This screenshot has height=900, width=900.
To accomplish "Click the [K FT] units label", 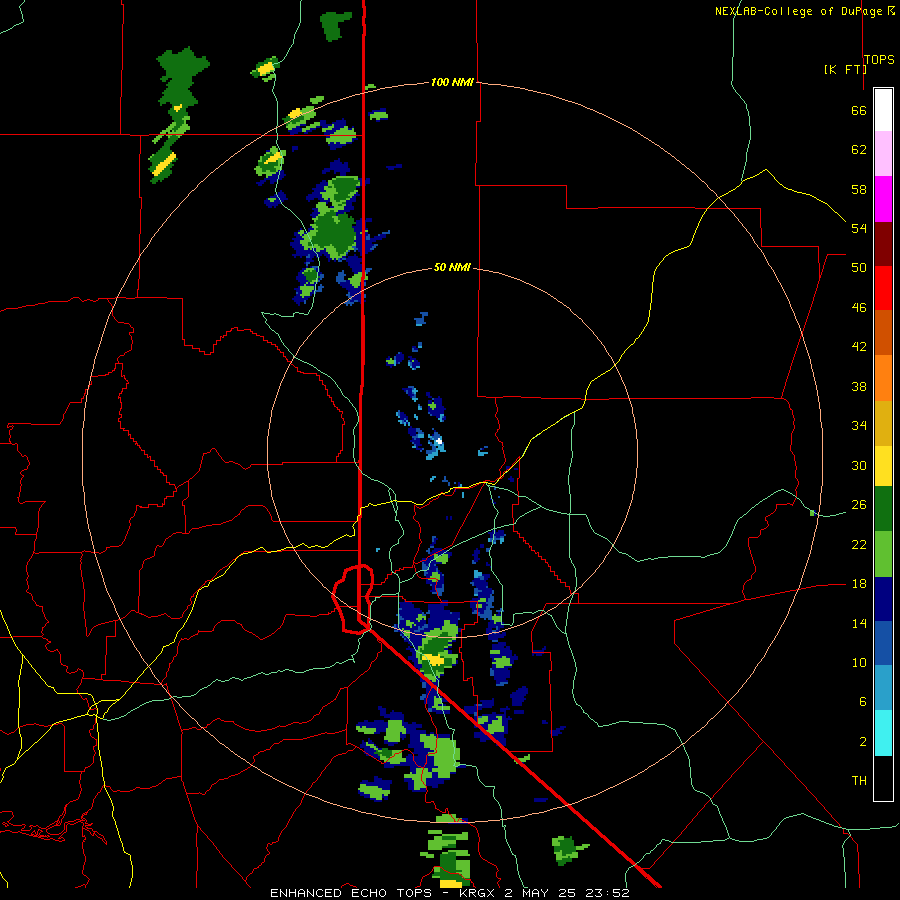I will click(845, 69).
